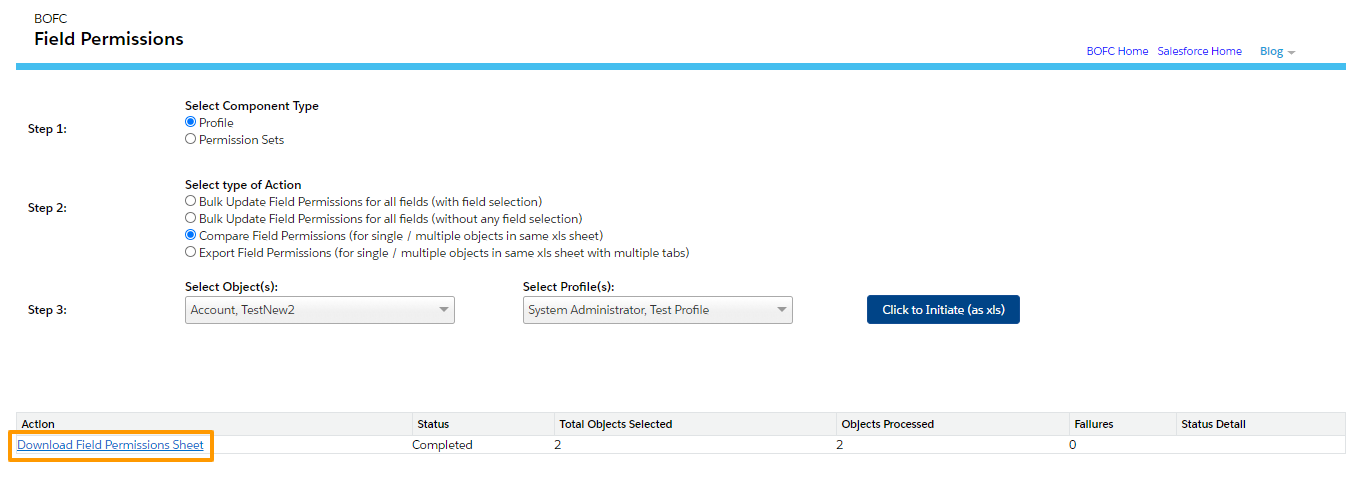
Task: Select Compare Field Permissions radio option
Action: tap(191, 235)
